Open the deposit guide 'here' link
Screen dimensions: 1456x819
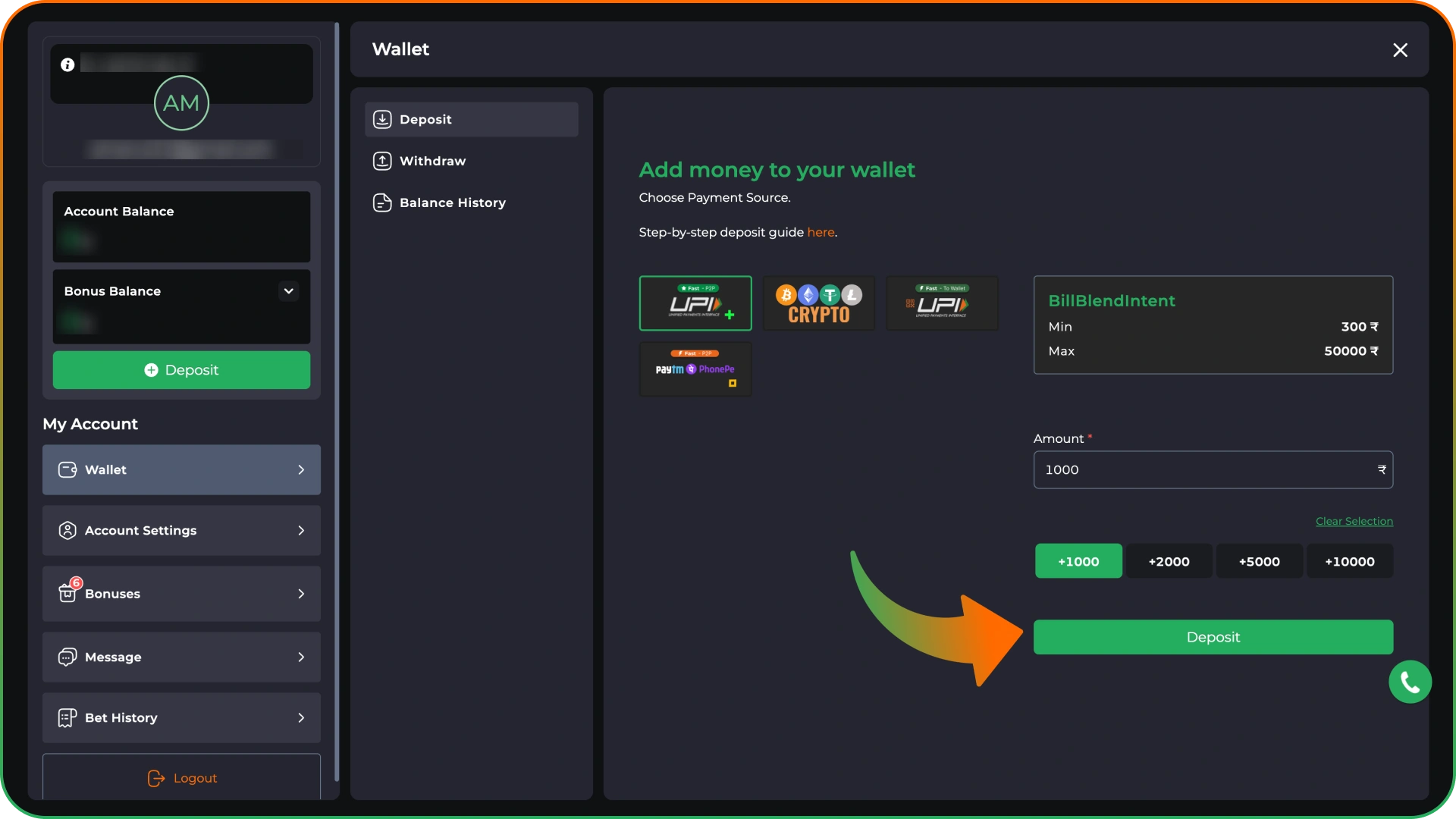click(821, 233)
